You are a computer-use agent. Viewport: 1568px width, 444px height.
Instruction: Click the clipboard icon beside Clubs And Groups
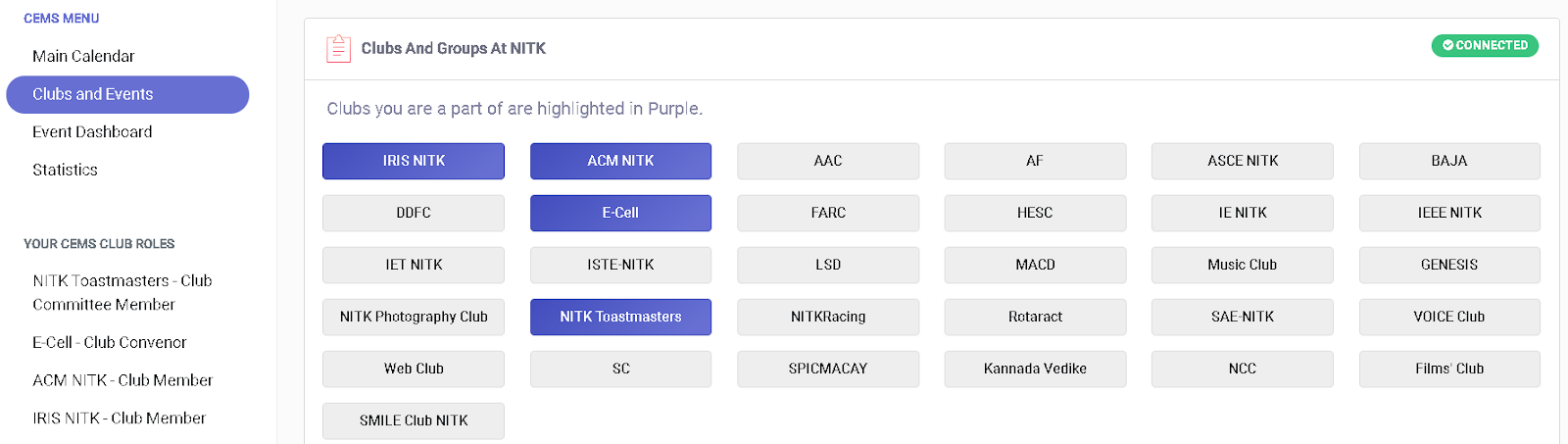pos(338,48)
